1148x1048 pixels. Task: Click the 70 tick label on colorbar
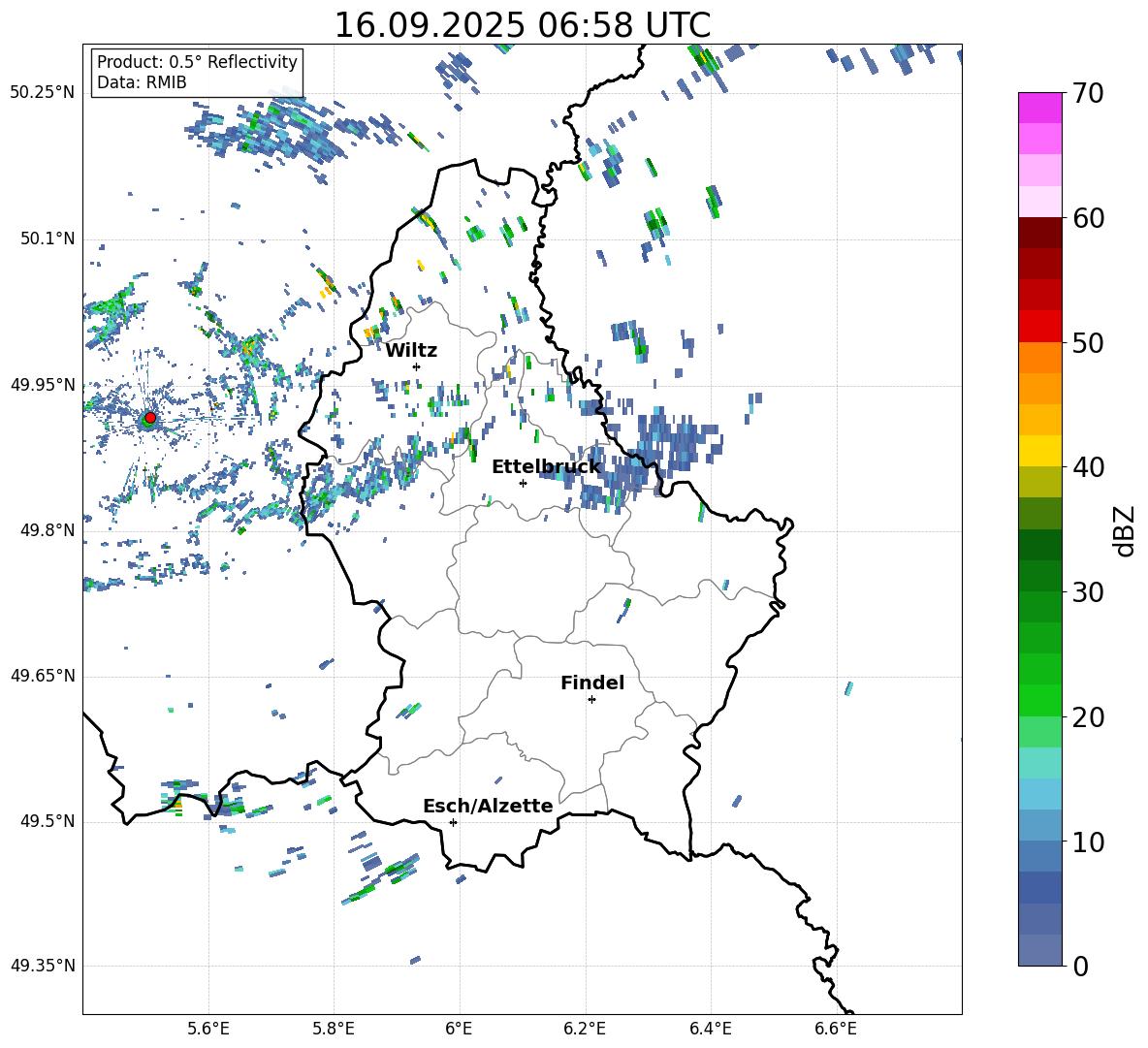tap(1089, 94)
